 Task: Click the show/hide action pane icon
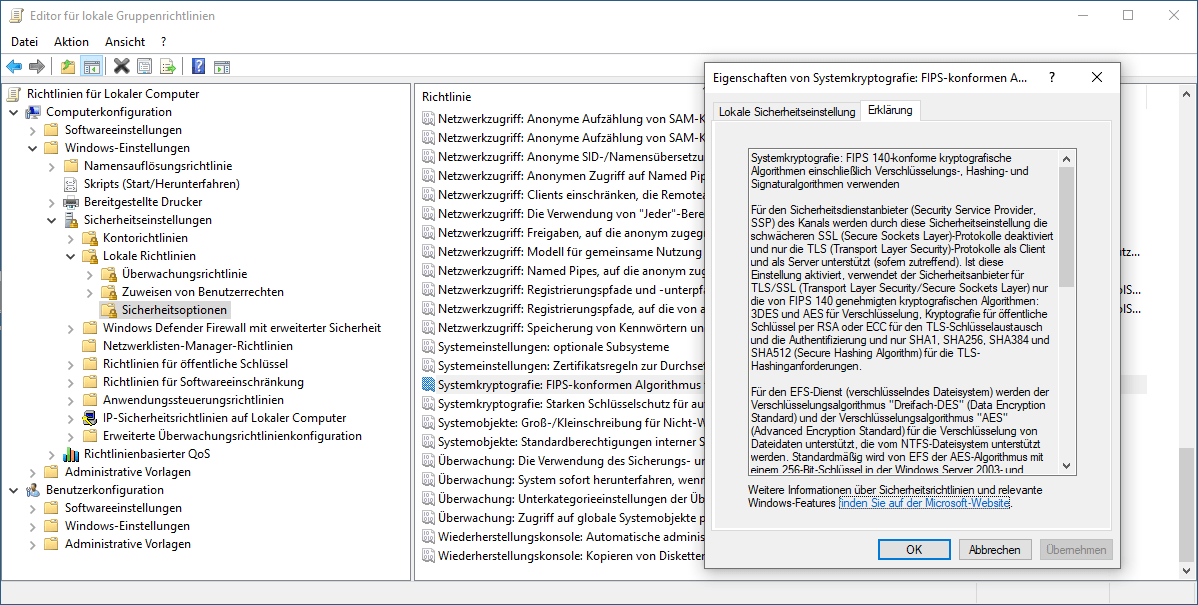221,67
